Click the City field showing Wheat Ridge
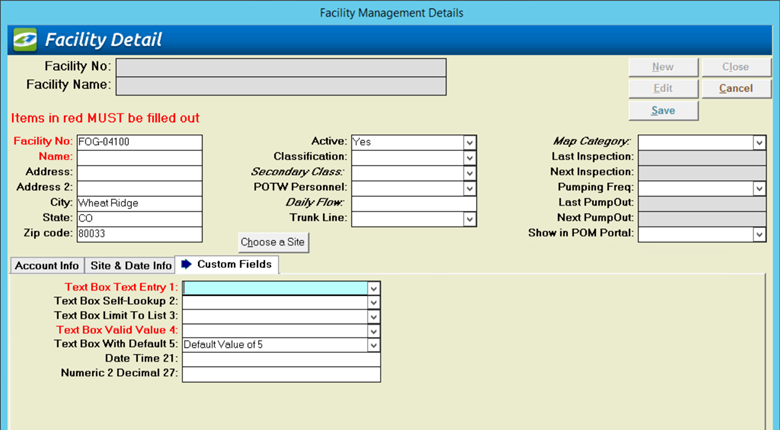 click(x=139, y=204)
